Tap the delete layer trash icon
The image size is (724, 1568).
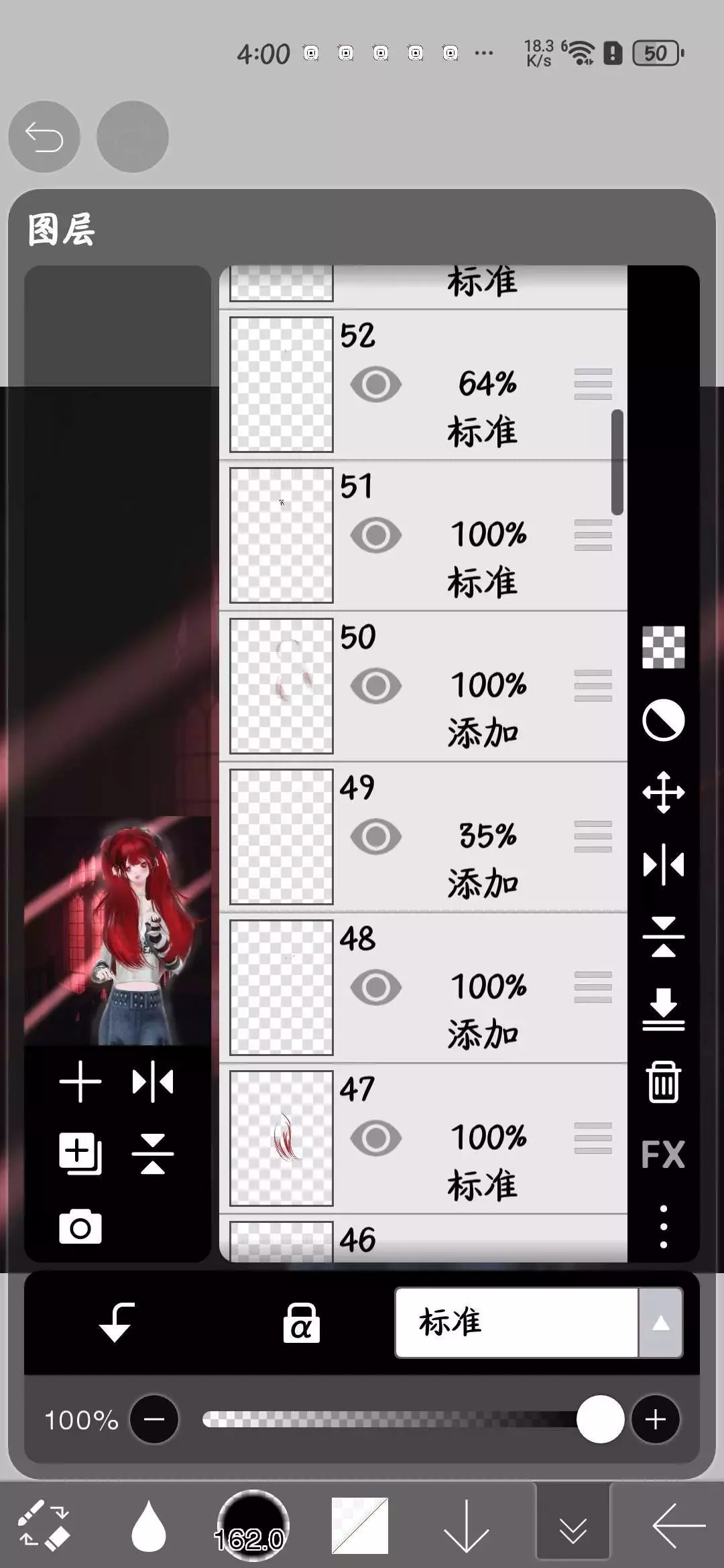[664, 1082]
